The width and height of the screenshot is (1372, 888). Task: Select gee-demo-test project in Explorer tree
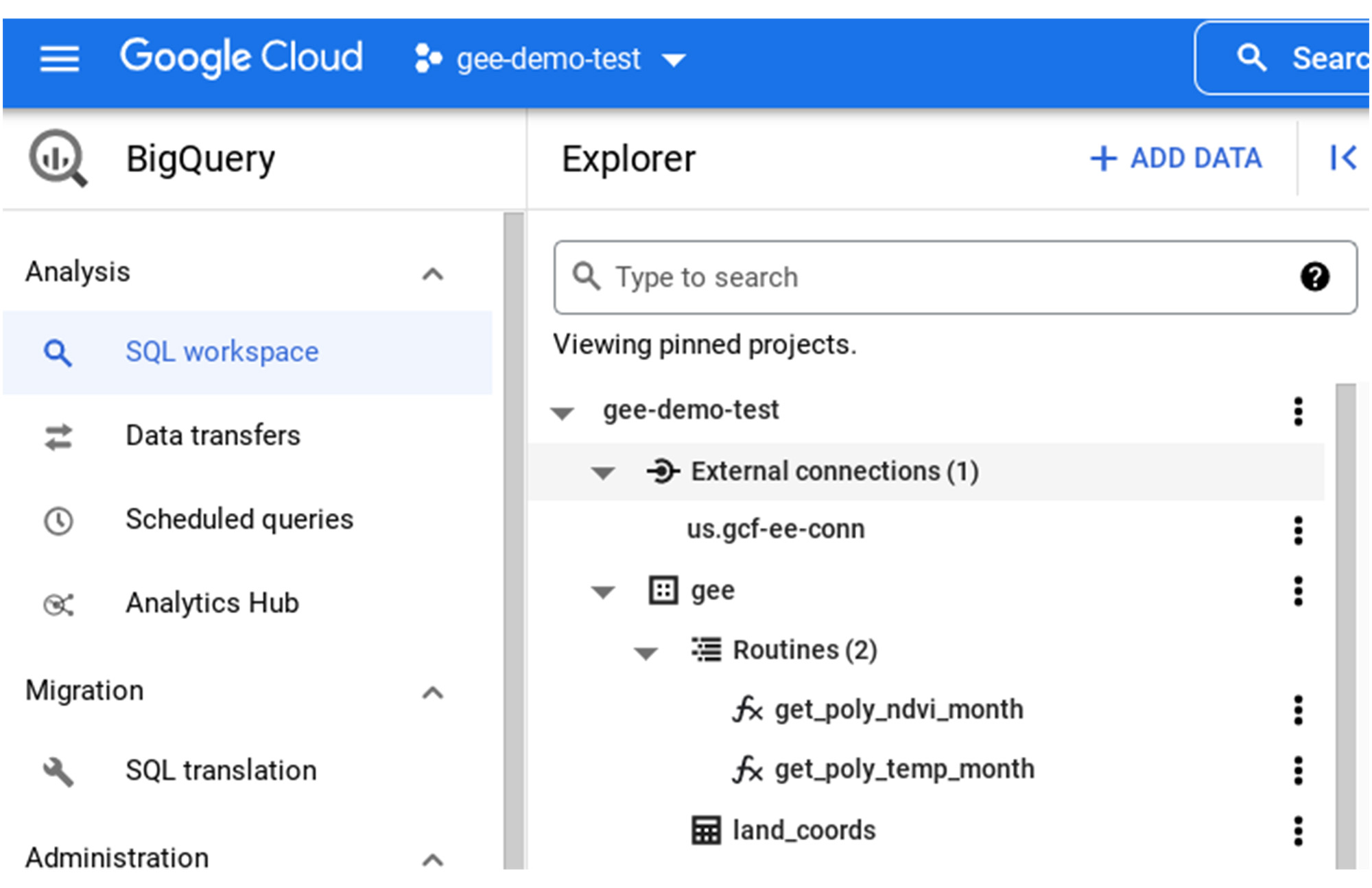pos(691,410)
